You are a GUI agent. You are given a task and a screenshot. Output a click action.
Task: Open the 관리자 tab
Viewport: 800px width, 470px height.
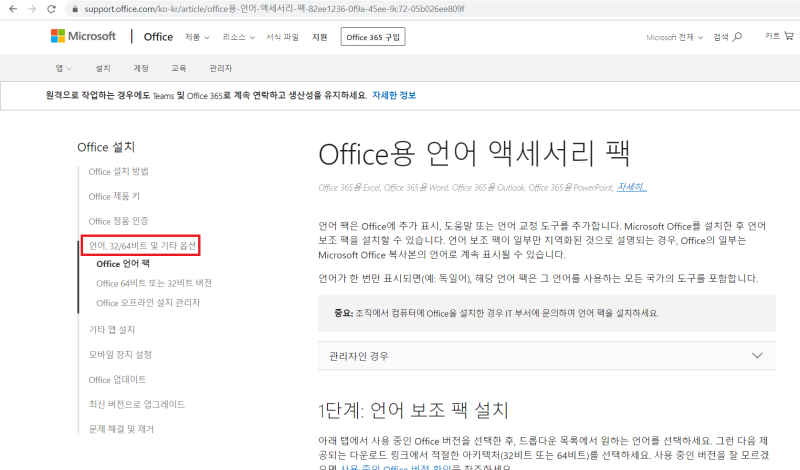point(220,68)
